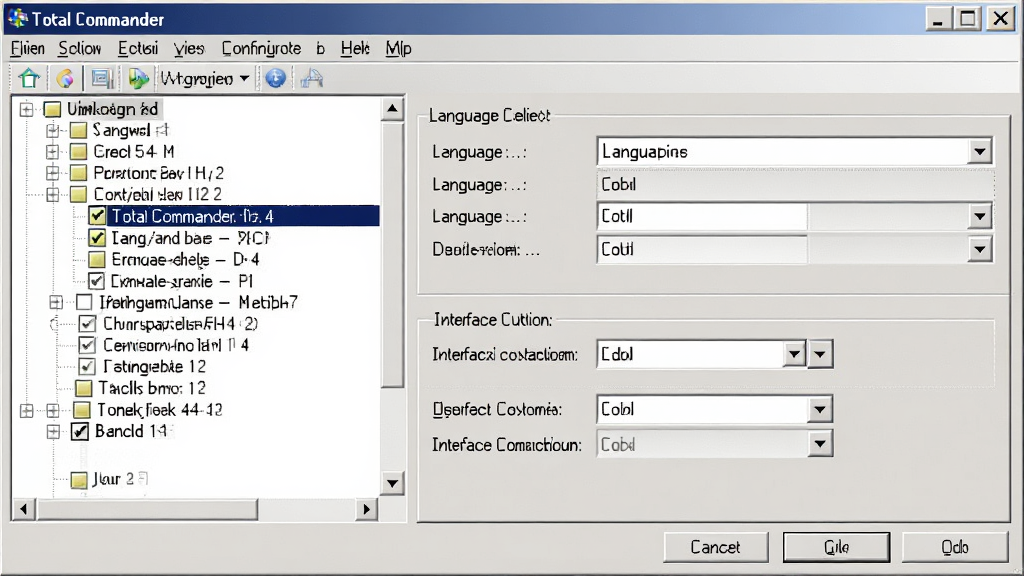
Task: Expand the 'Poratonc Bev' tree node
Action: [x=54, y=173]
